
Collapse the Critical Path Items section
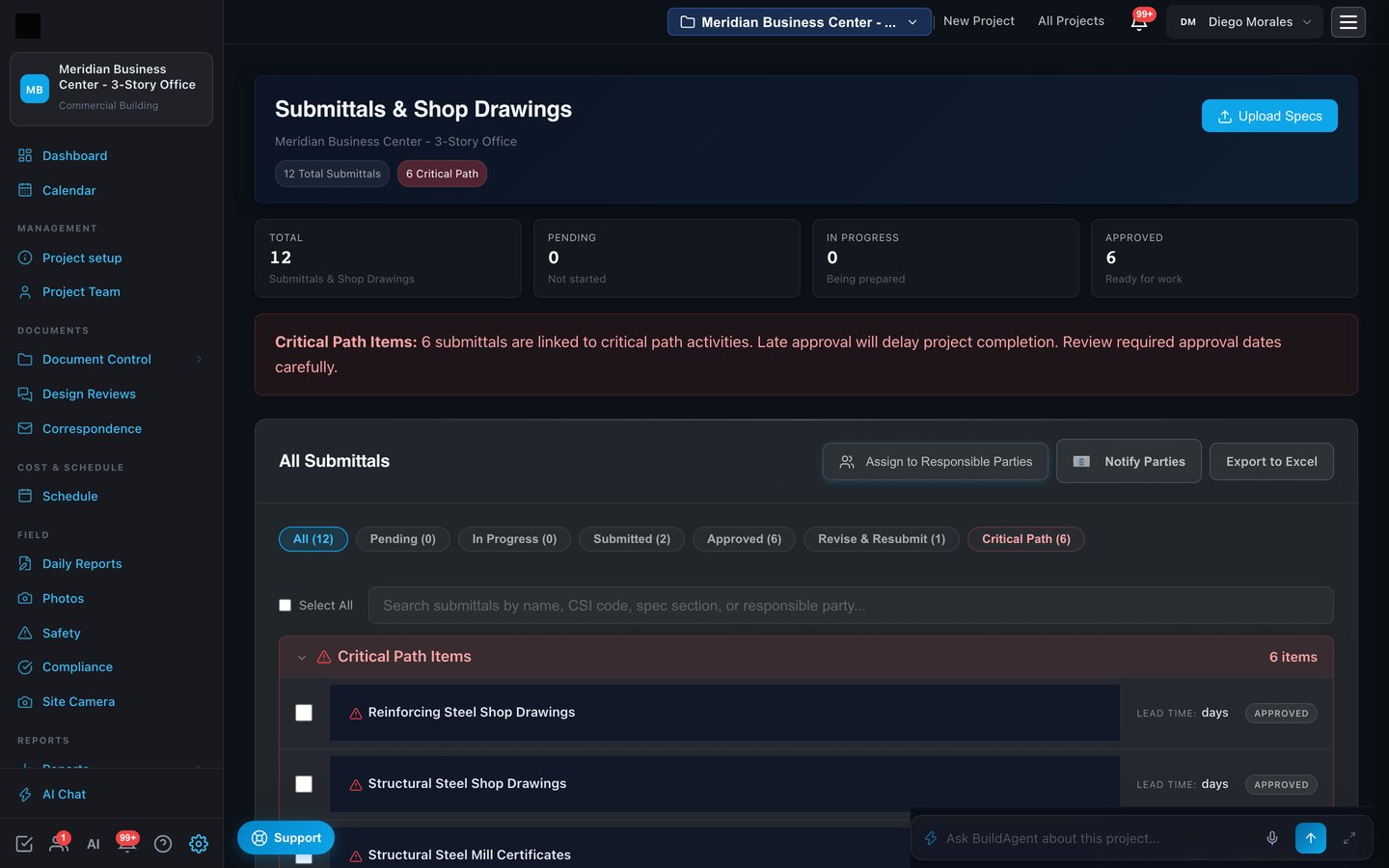coord(302,657)
